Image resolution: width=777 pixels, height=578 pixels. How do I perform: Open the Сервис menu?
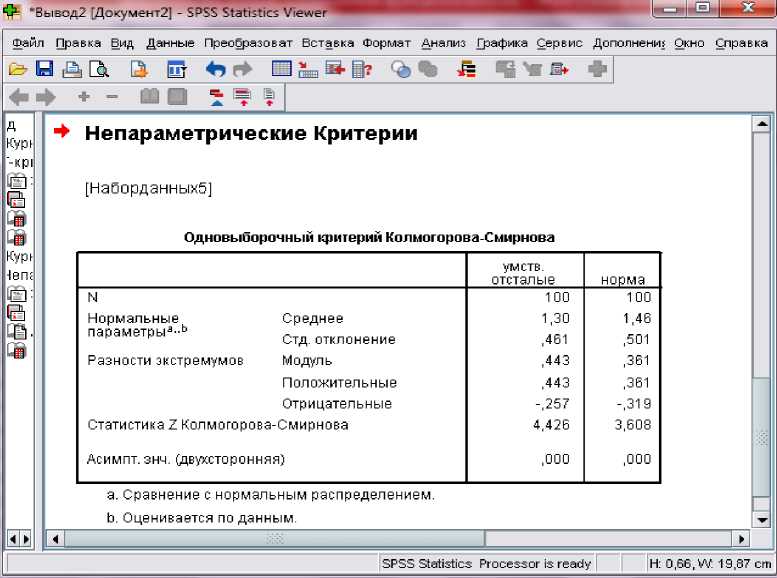tap(559, 44)
